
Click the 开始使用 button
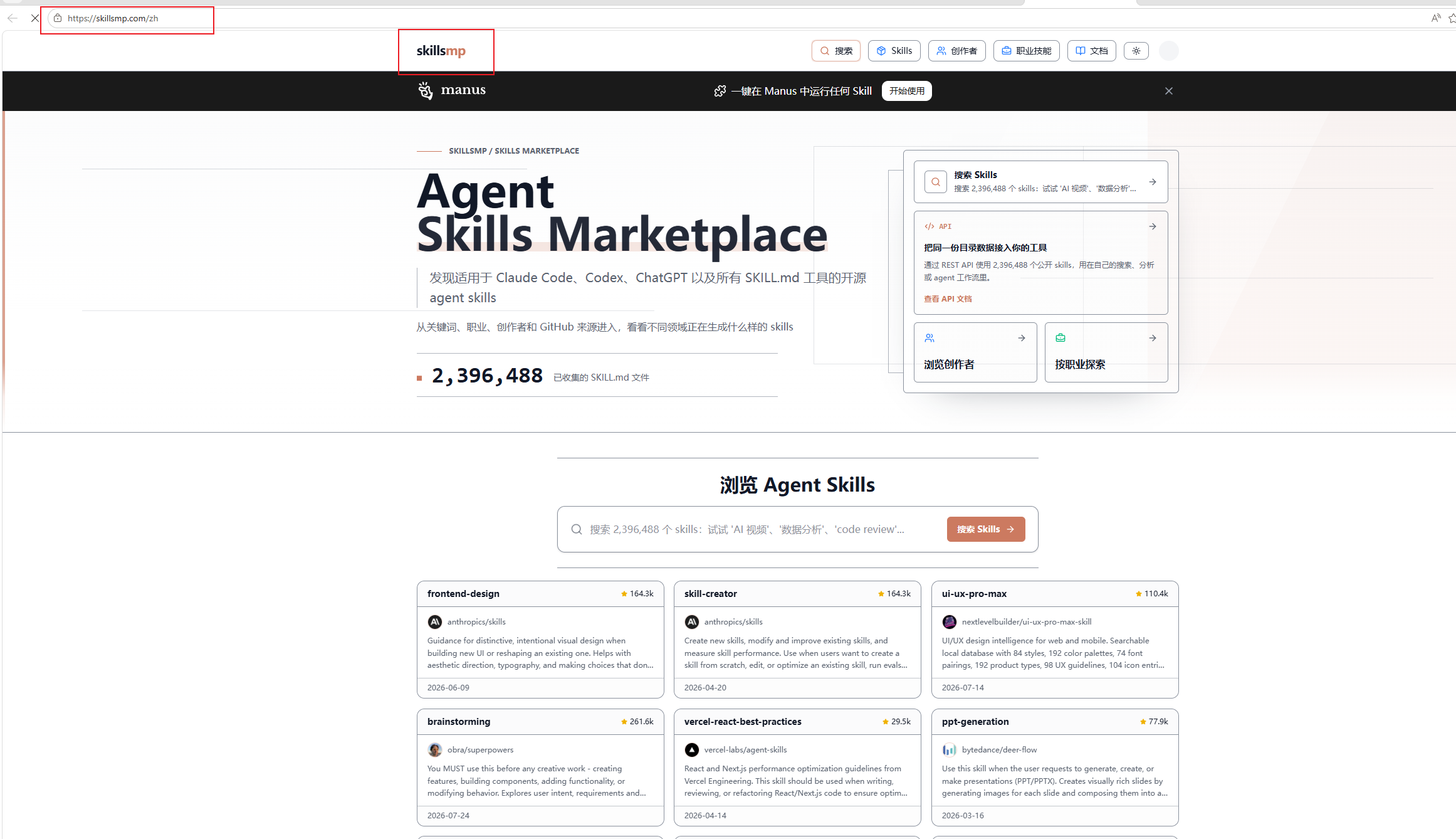tap(907, 91)
